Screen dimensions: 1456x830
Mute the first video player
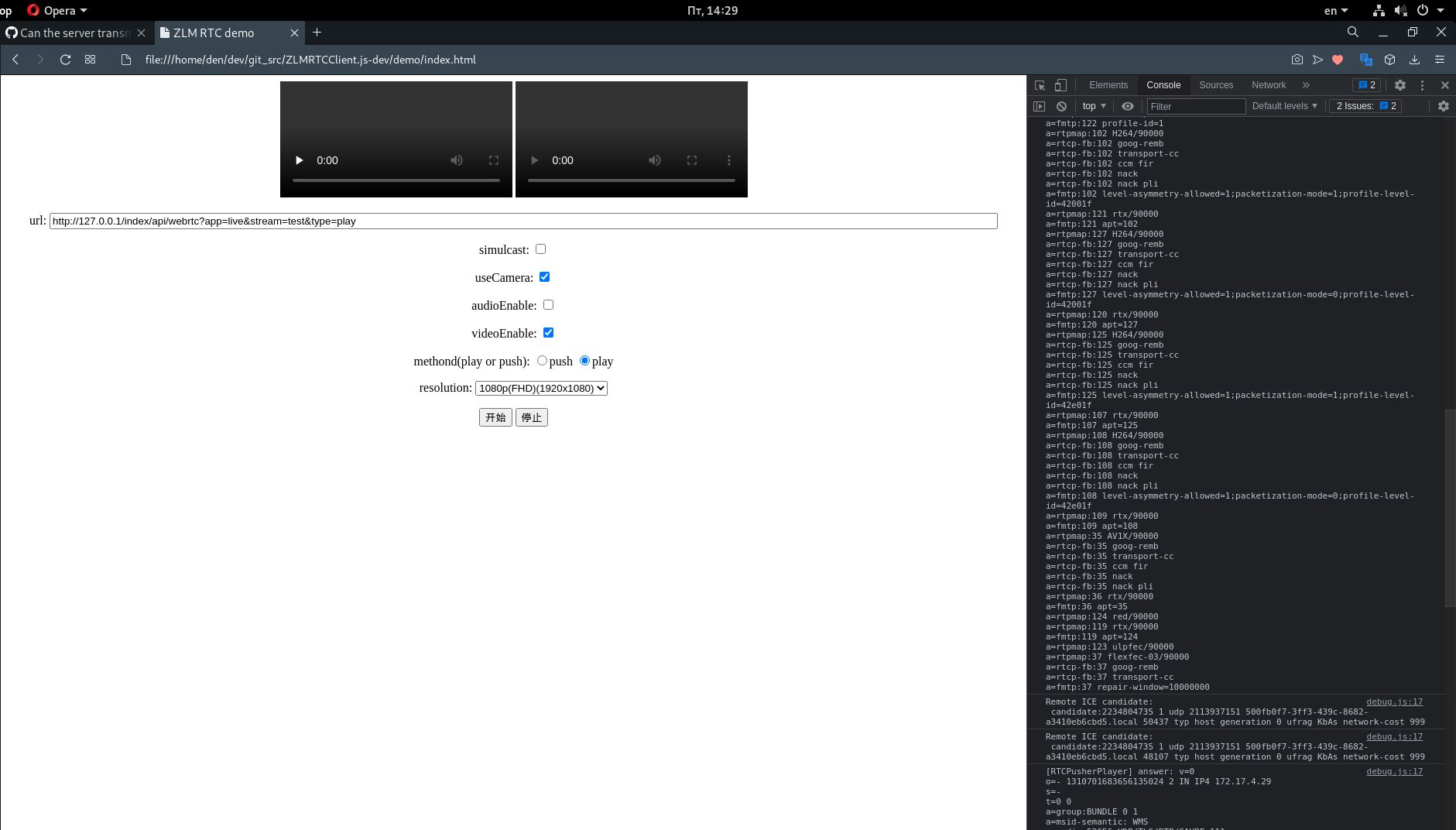(x=457, y=160)
